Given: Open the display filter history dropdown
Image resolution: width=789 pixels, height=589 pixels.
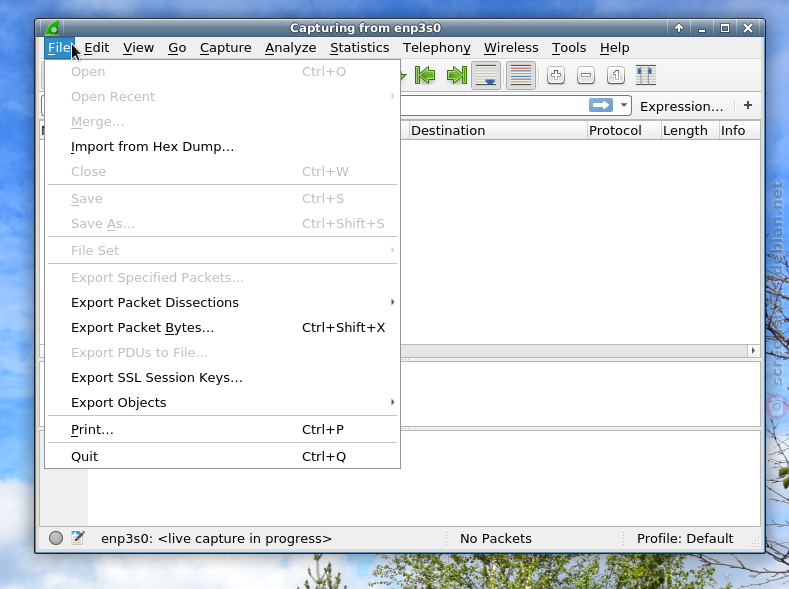Looking at the screenshot, I should coord(623,106).
